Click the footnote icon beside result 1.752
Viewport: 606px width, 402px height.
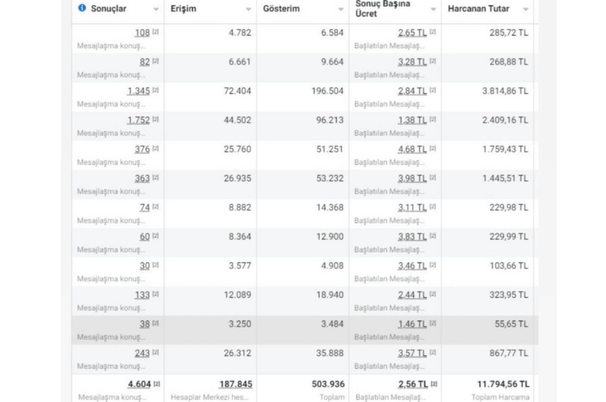156,119
